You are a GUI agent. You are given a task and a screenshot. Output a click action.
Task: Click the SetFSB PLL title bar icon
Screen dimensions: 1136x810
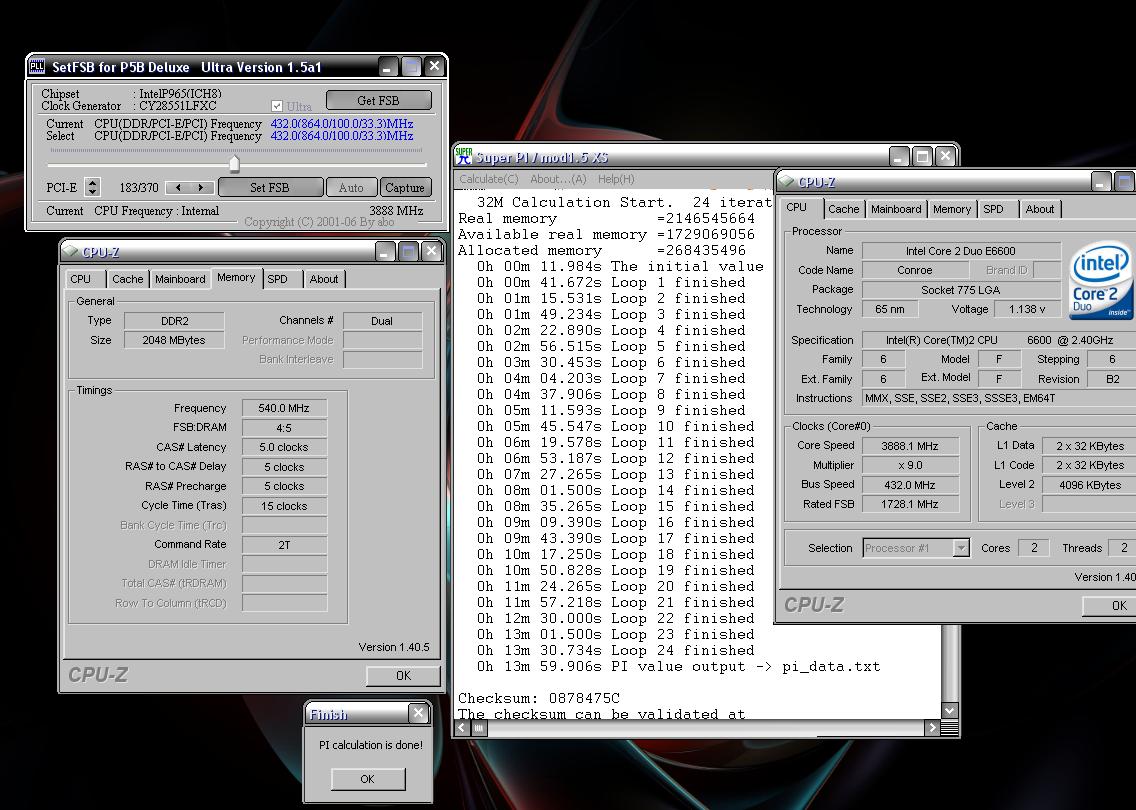tap(37, 67)
